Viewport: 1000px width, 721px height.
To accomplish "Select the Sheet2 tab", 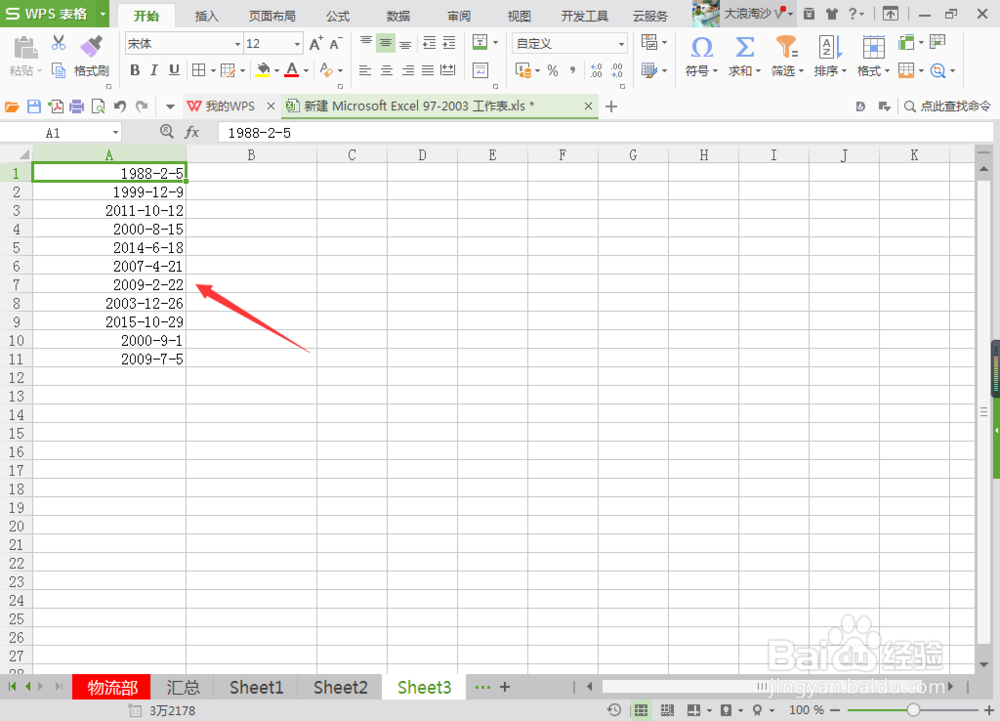I will 340,687.
